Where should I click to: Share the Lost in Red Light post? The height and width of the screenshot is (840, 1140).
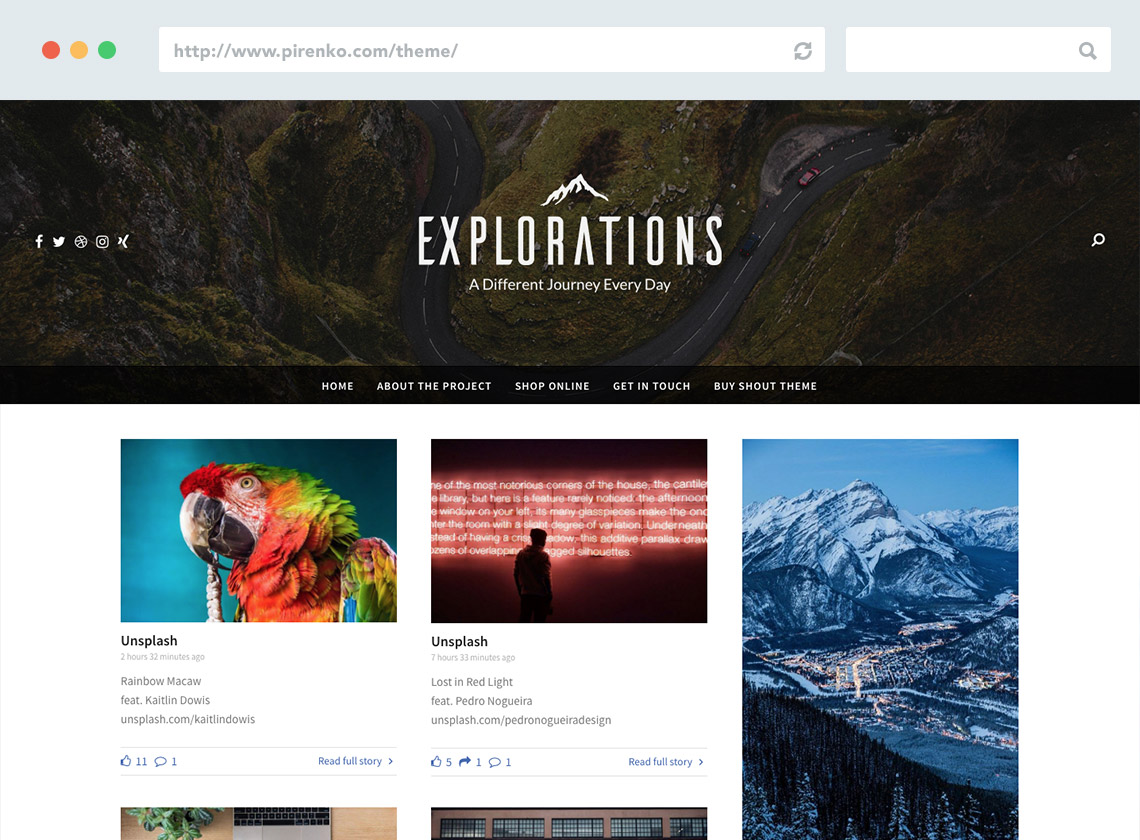tap(470, 761)
